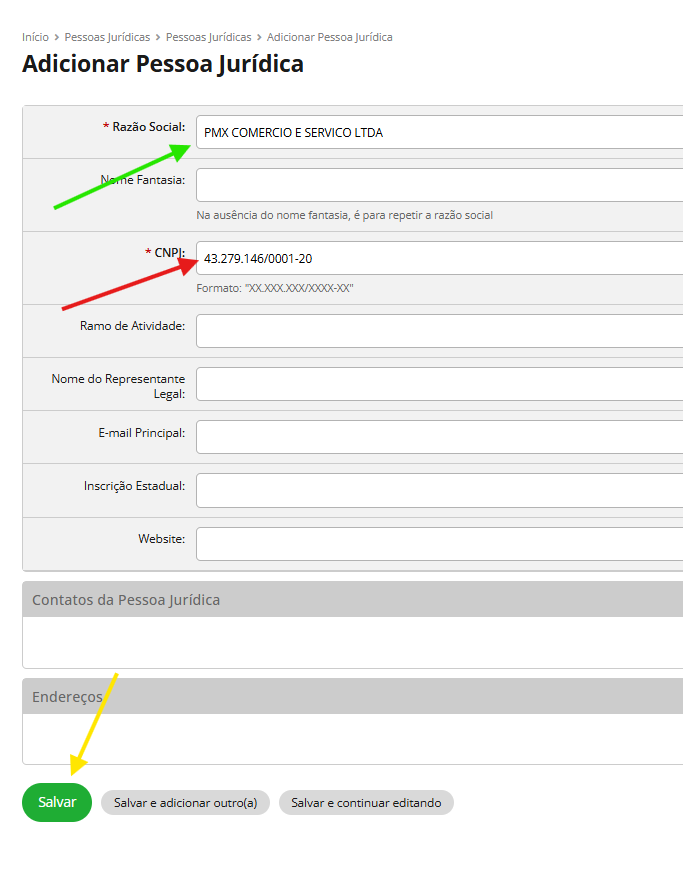Select the Ramo de Atividade field
The width and height of the screenshot is (683, 879).
[x=440, y=331]
